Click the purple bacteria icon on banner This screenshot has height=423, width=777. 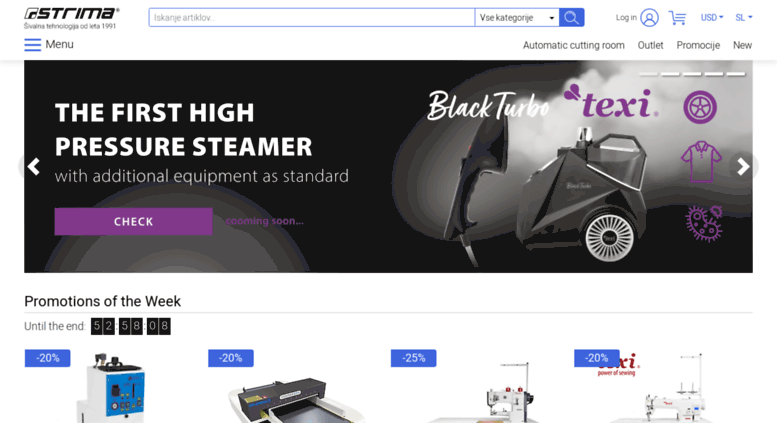(704, 223)
